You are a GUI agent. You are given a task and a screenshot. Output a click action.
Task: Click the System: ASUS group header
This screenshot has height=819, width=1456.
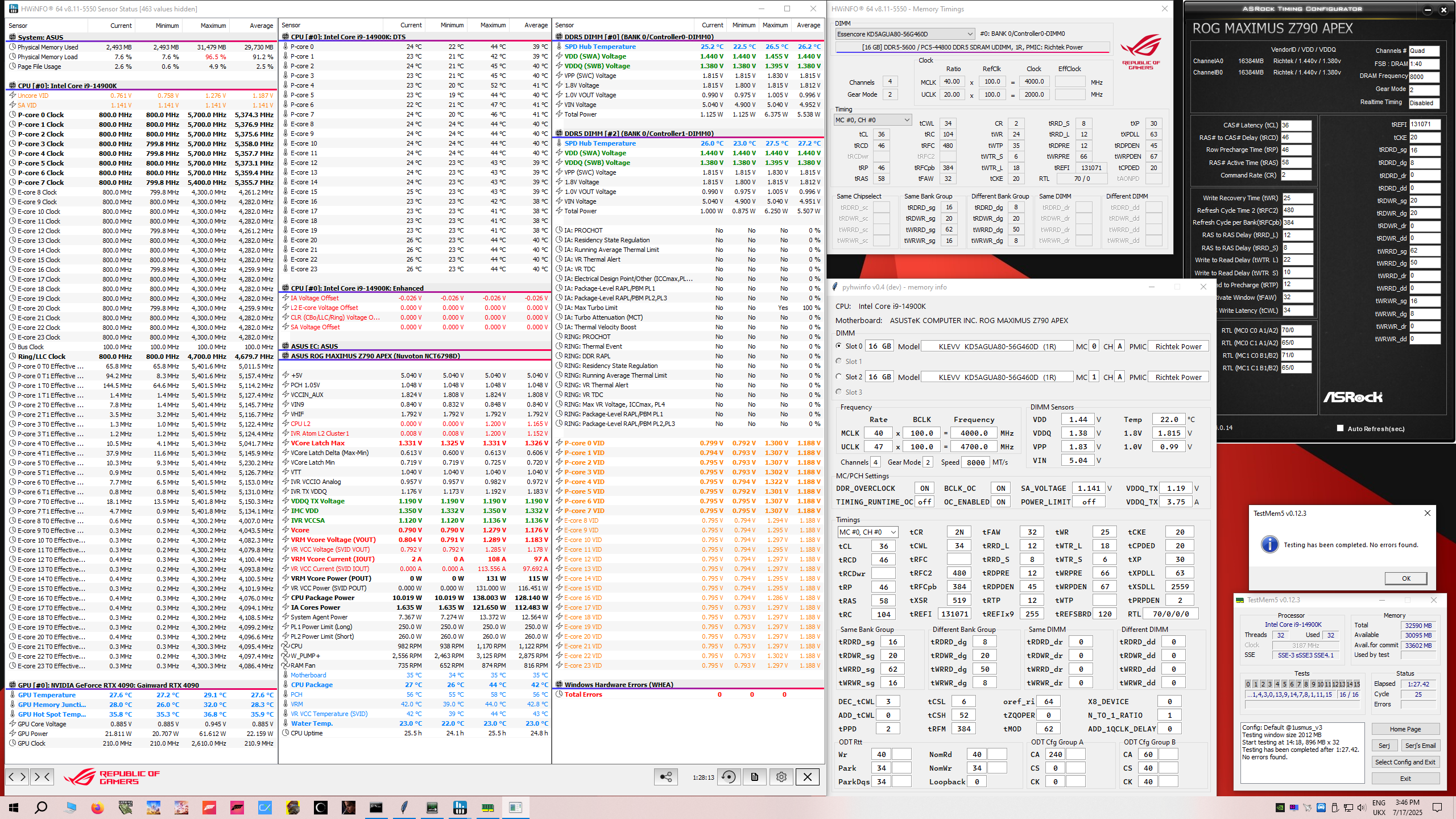[142, 38]
